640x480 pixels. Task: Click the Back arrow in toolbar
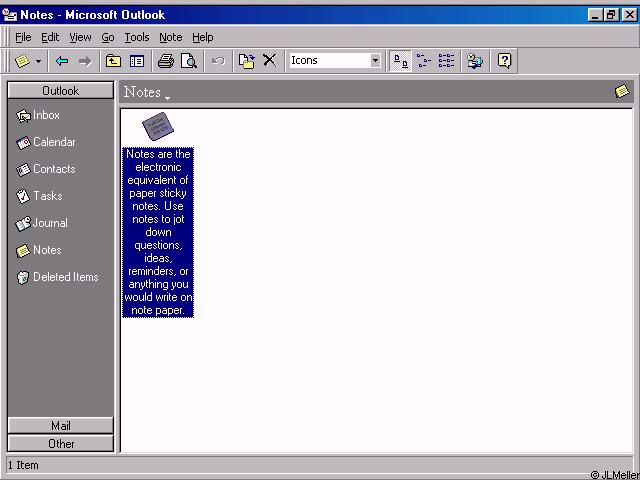coord(62,61)
